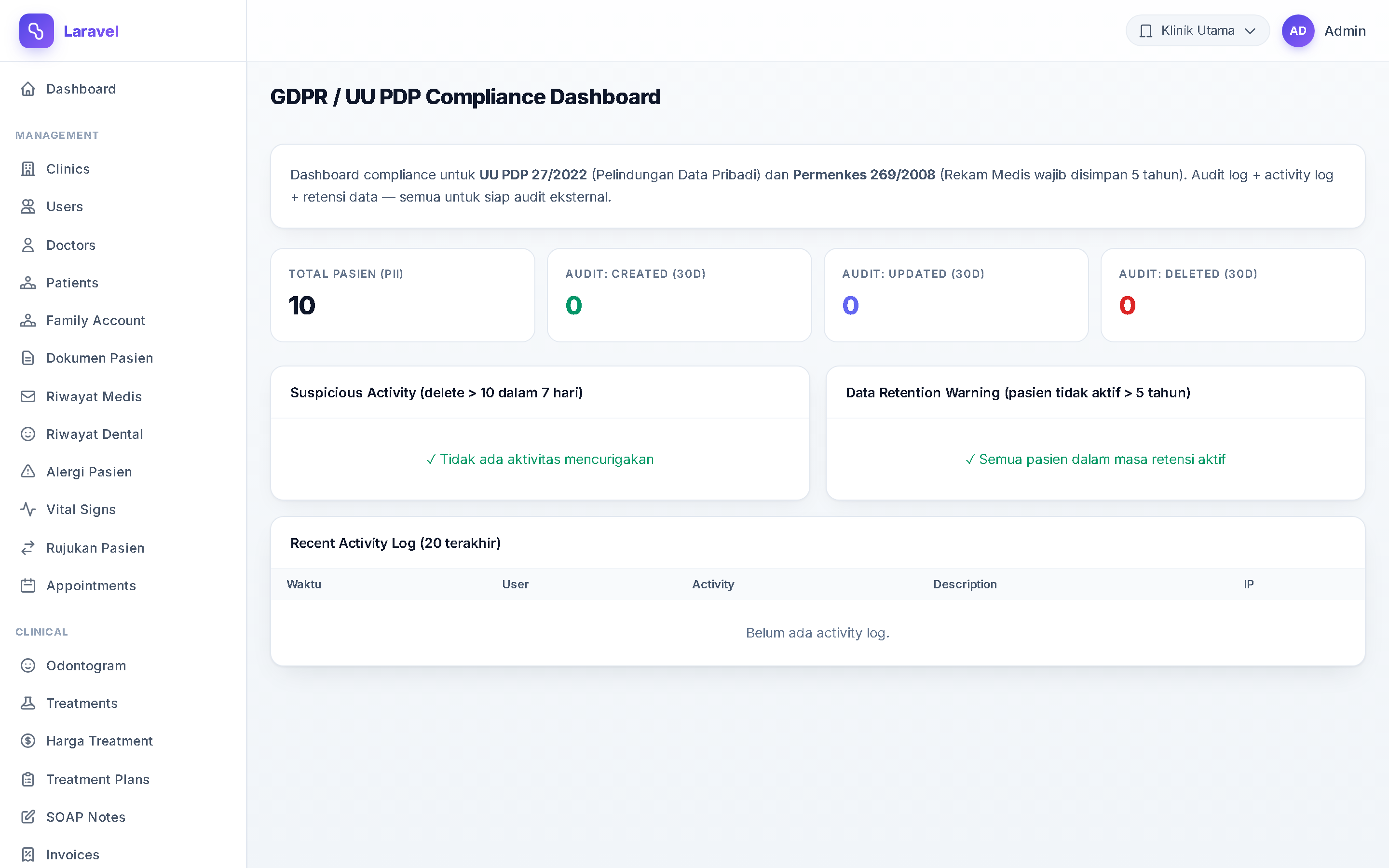Click 'Belum ada activity log.' text
The height and width of the screenshot is (868, 1389).
click(817, 633)
